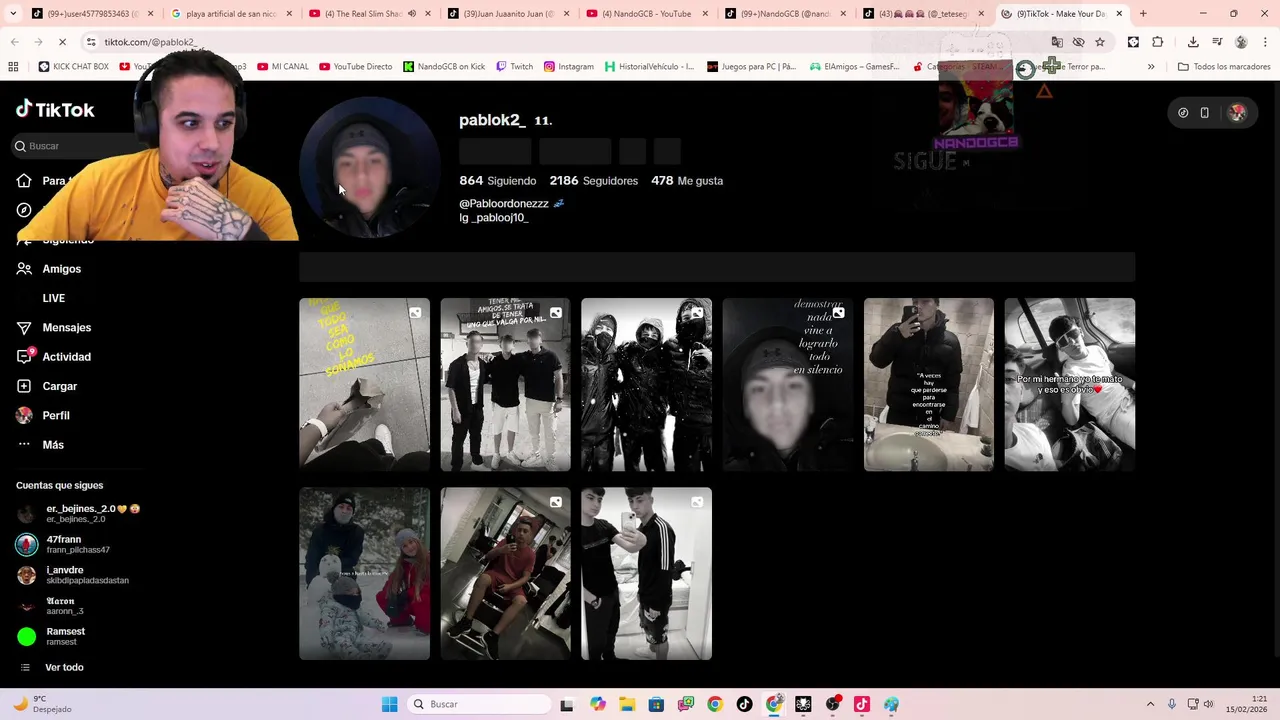Show hidden system tray icons
The width and height of the screenshot is (1280, 720).
1150,704
